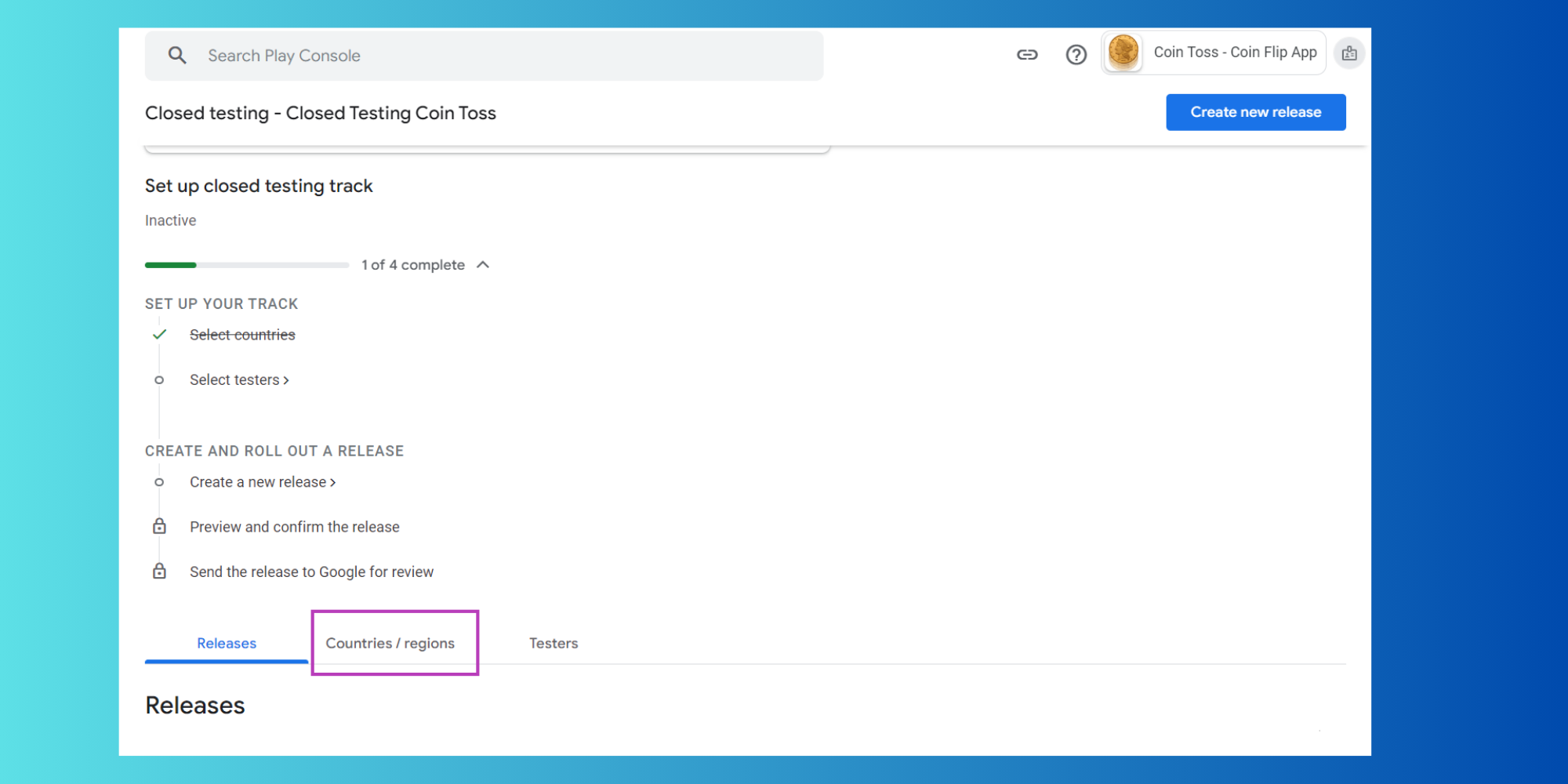
Task: Switch to the Testers tab
Action: coord(554,643)
